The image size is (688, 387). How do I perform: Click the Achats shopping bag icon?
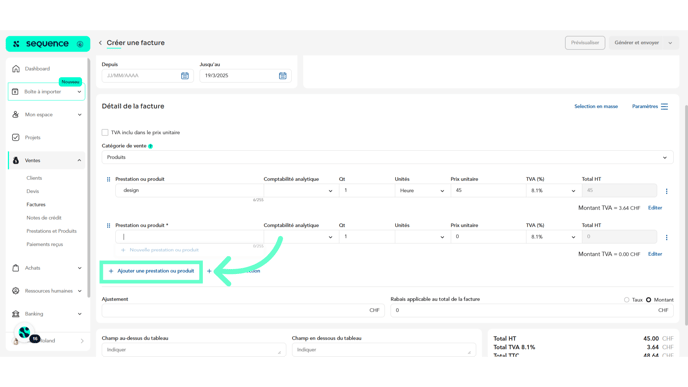pos(16,268)
